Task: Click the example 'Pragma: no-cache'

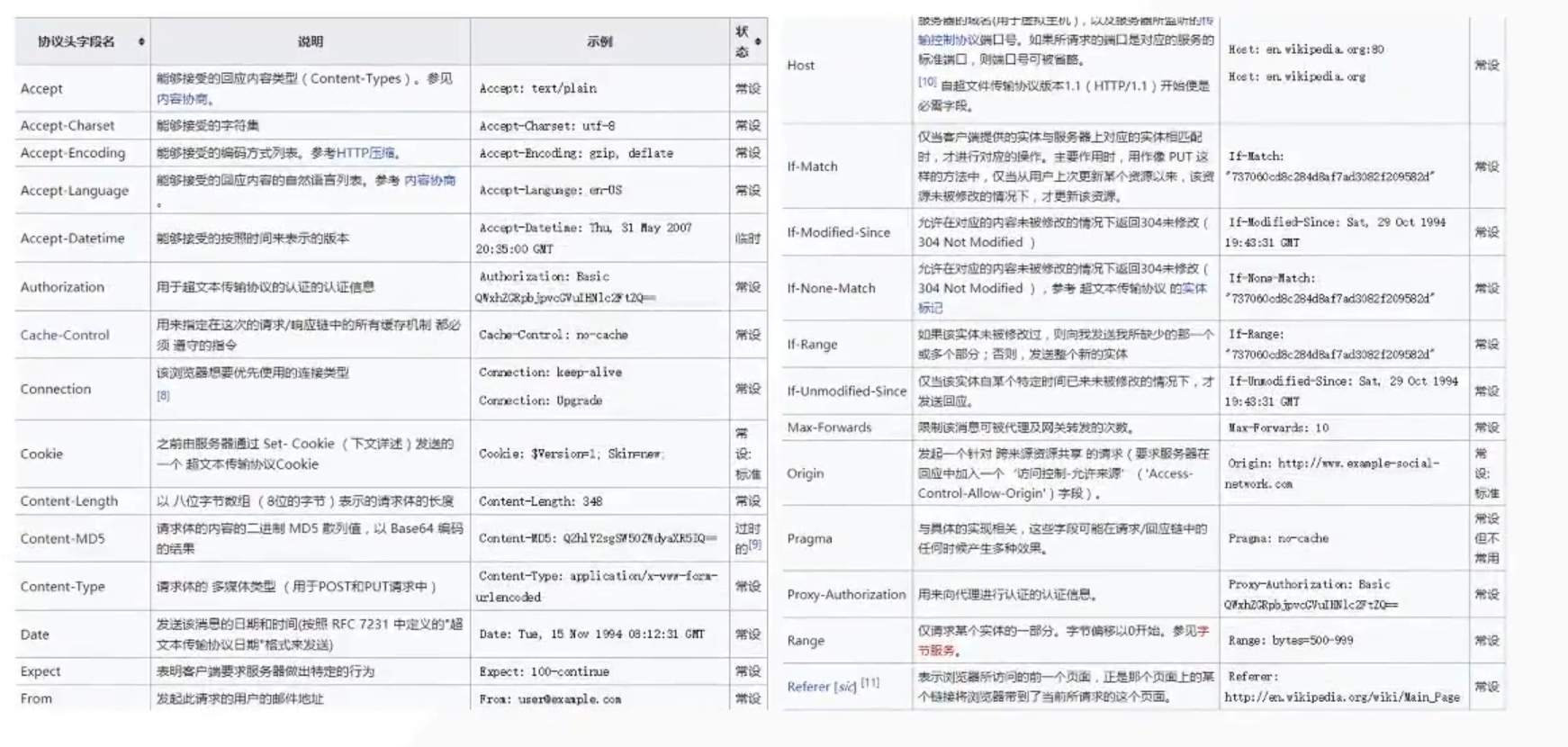Action: click(1278, 538)
